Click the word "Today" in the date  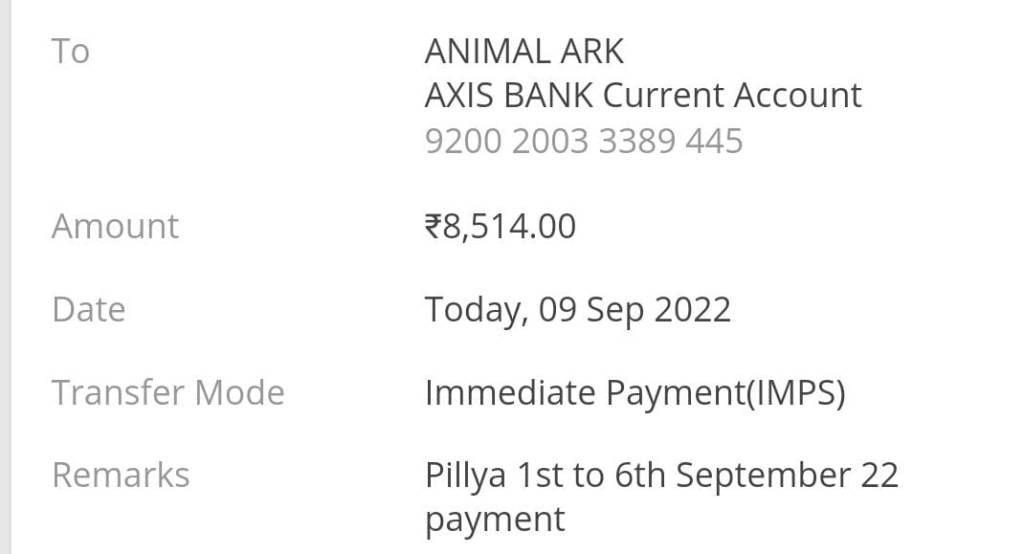[x=475, y=310]
